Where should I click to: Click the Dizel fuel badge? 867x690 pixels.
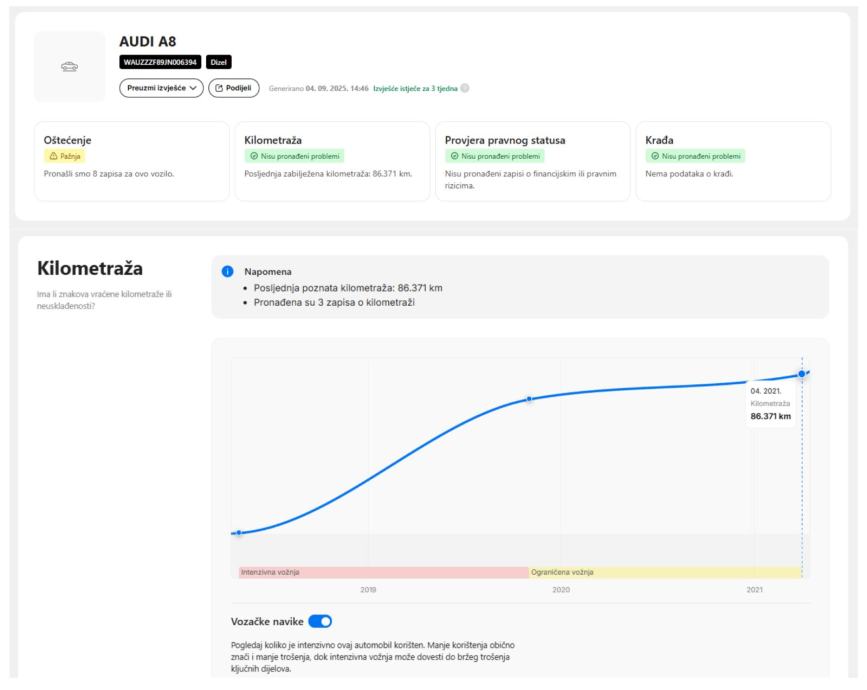pos(219,62)
